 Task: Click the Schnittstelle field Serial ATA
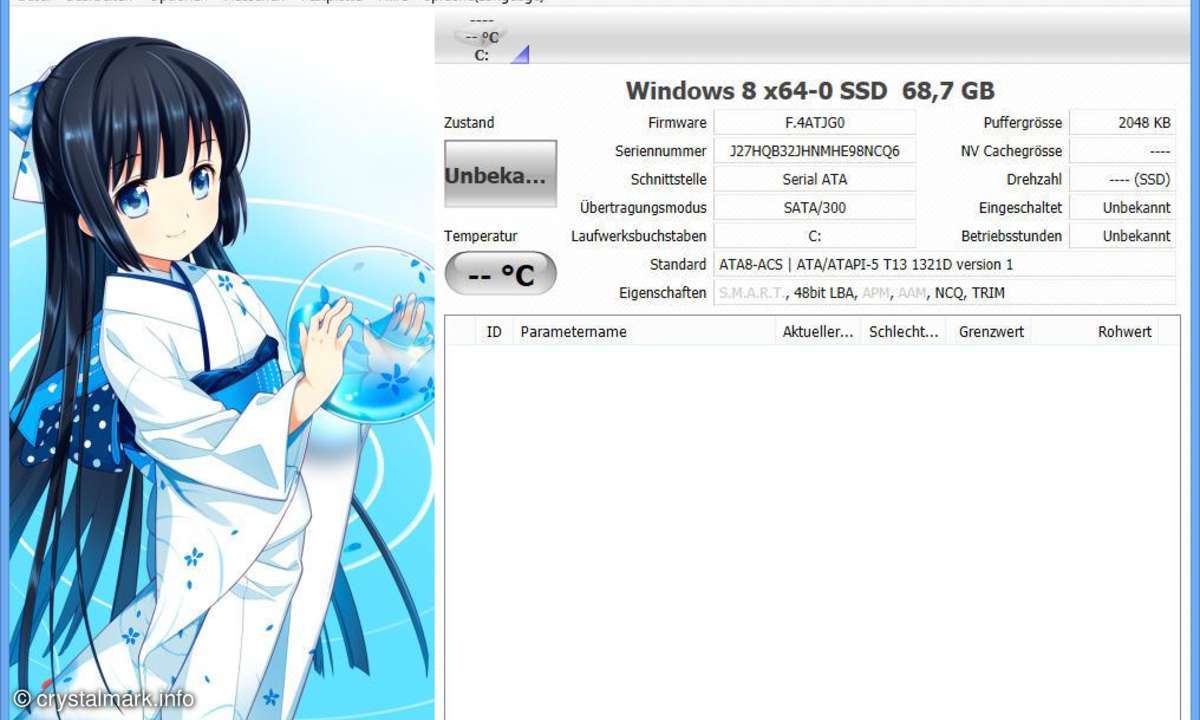pos(815,180)
